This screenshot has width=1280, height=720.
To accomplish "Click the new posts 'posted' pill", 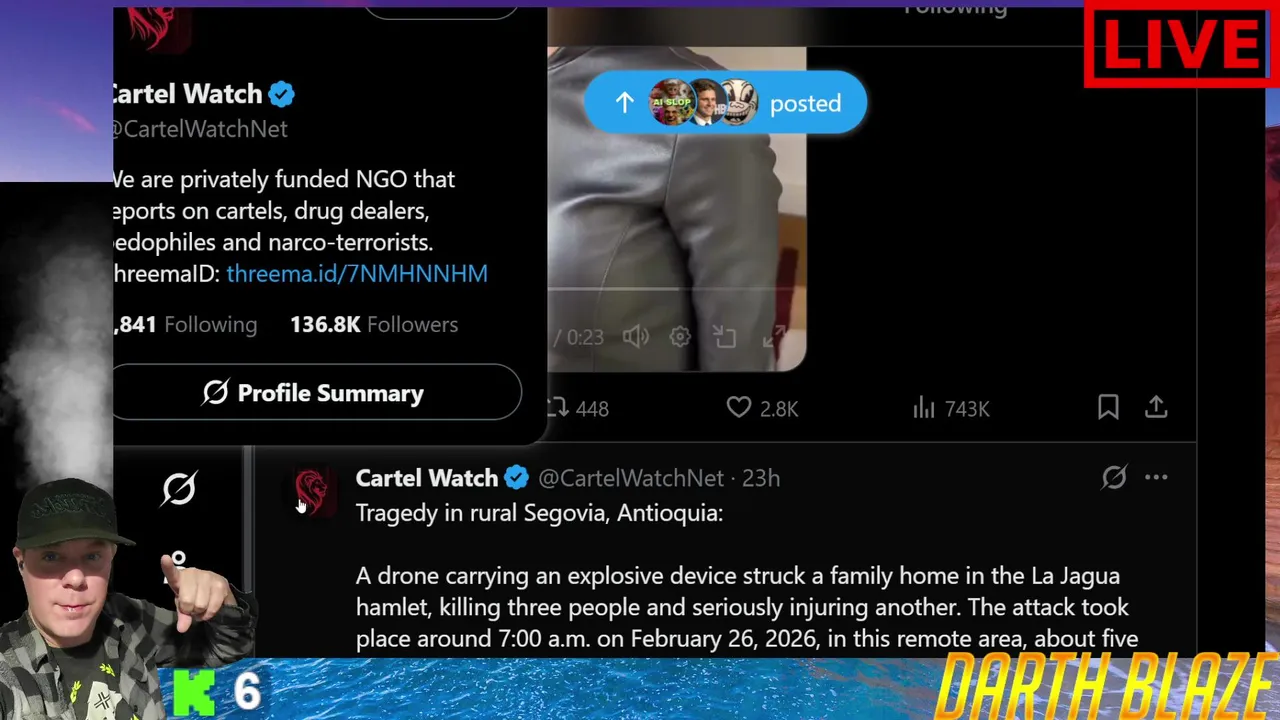I will [725, 103].
